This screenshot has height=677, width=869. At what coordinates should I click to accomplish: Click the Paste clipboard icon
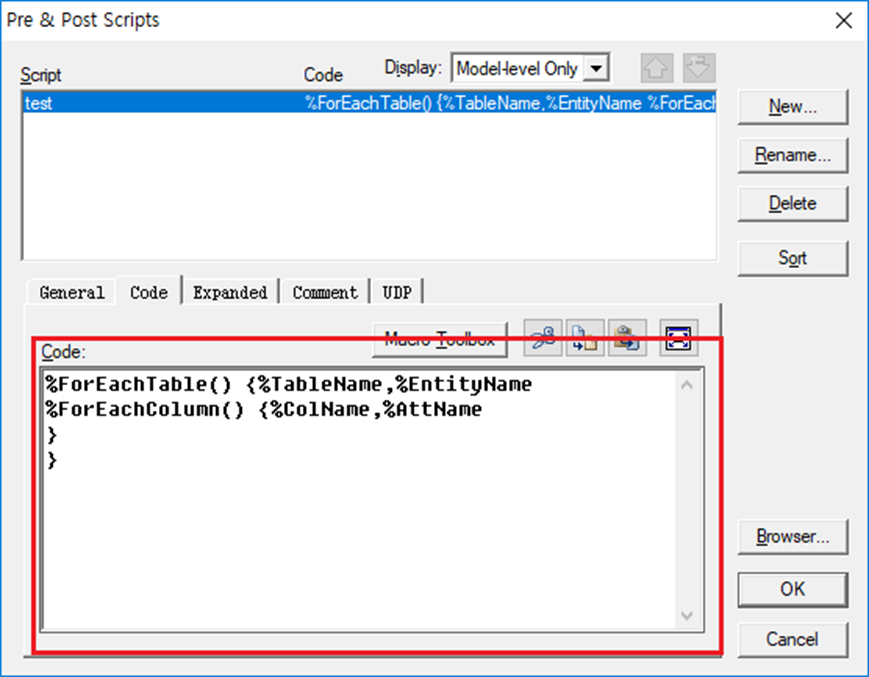(627, 337)
